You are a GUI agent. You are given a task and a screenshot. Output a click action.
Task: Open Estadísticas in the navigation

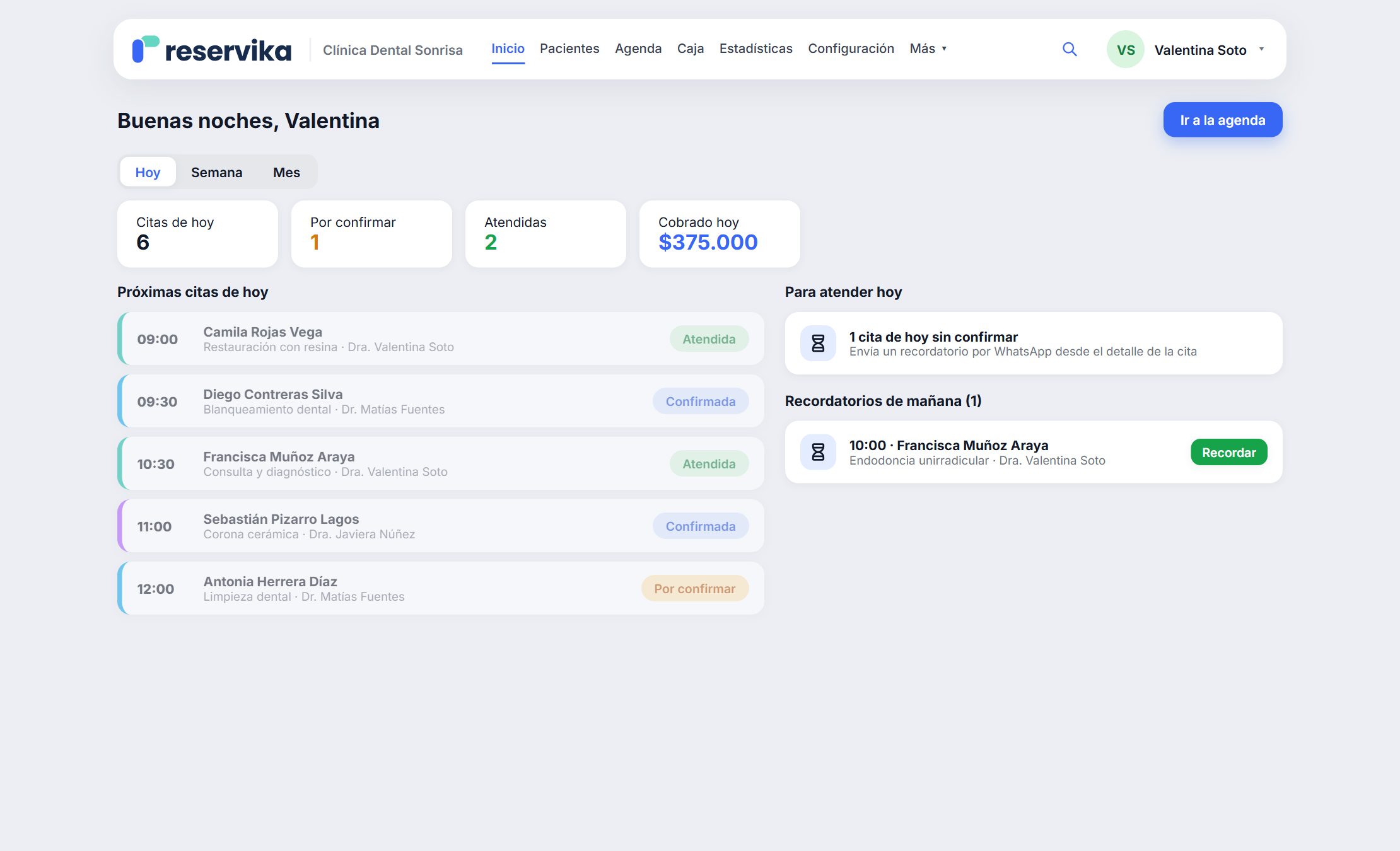pyautogui.click(x=755, y=49)
